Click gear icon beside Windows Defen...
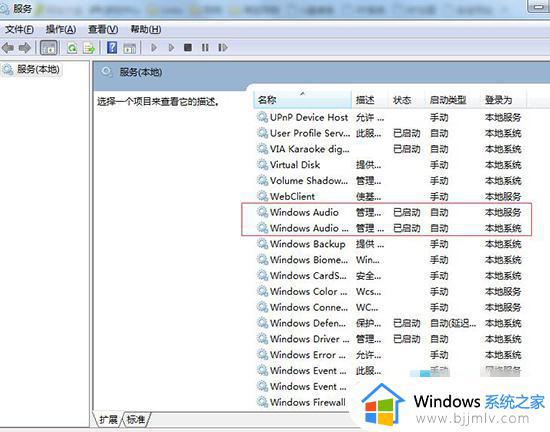 coord(262,323)
